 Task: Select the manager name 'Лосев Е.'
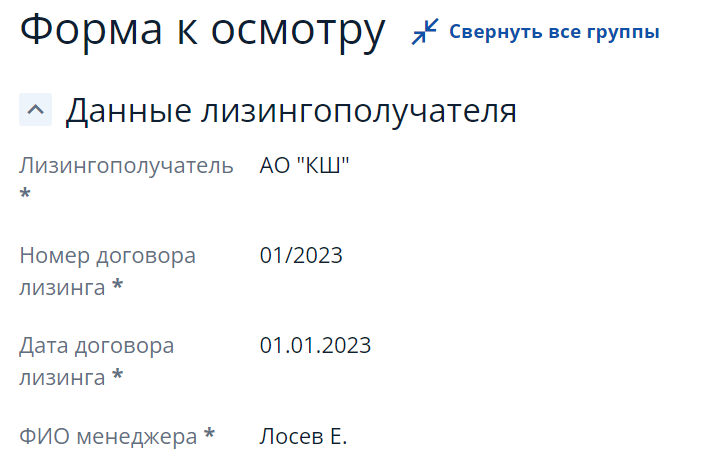pyautogui.click(x=303, y=436)
